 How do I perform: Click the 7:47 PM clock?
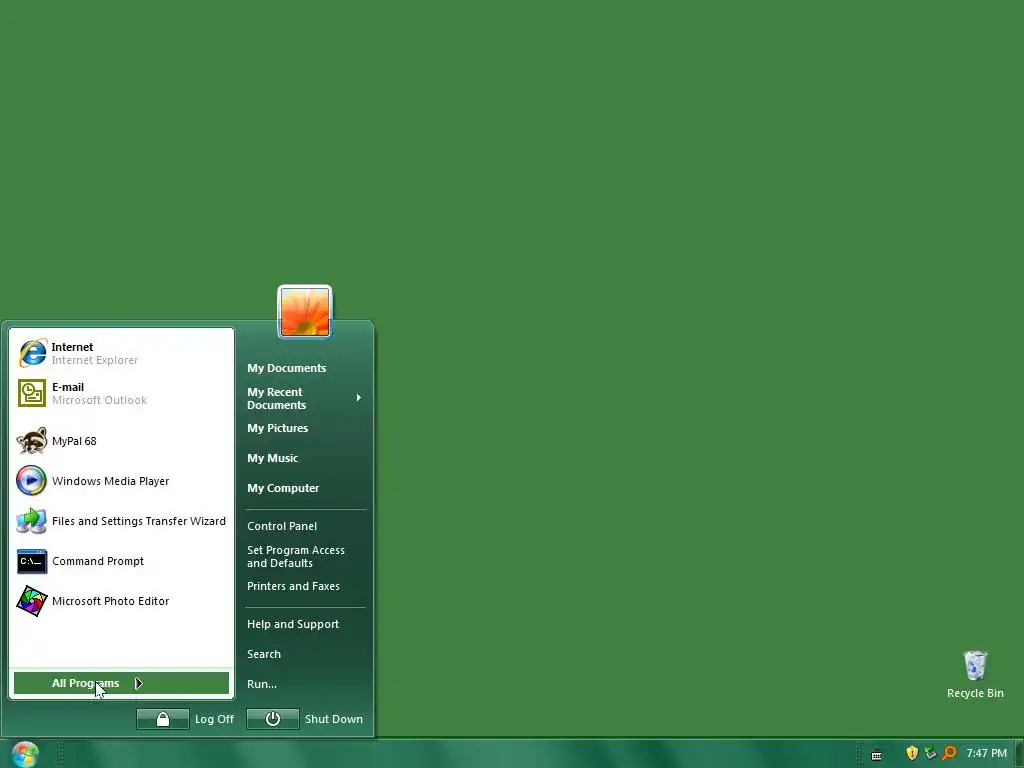point(986,753)
